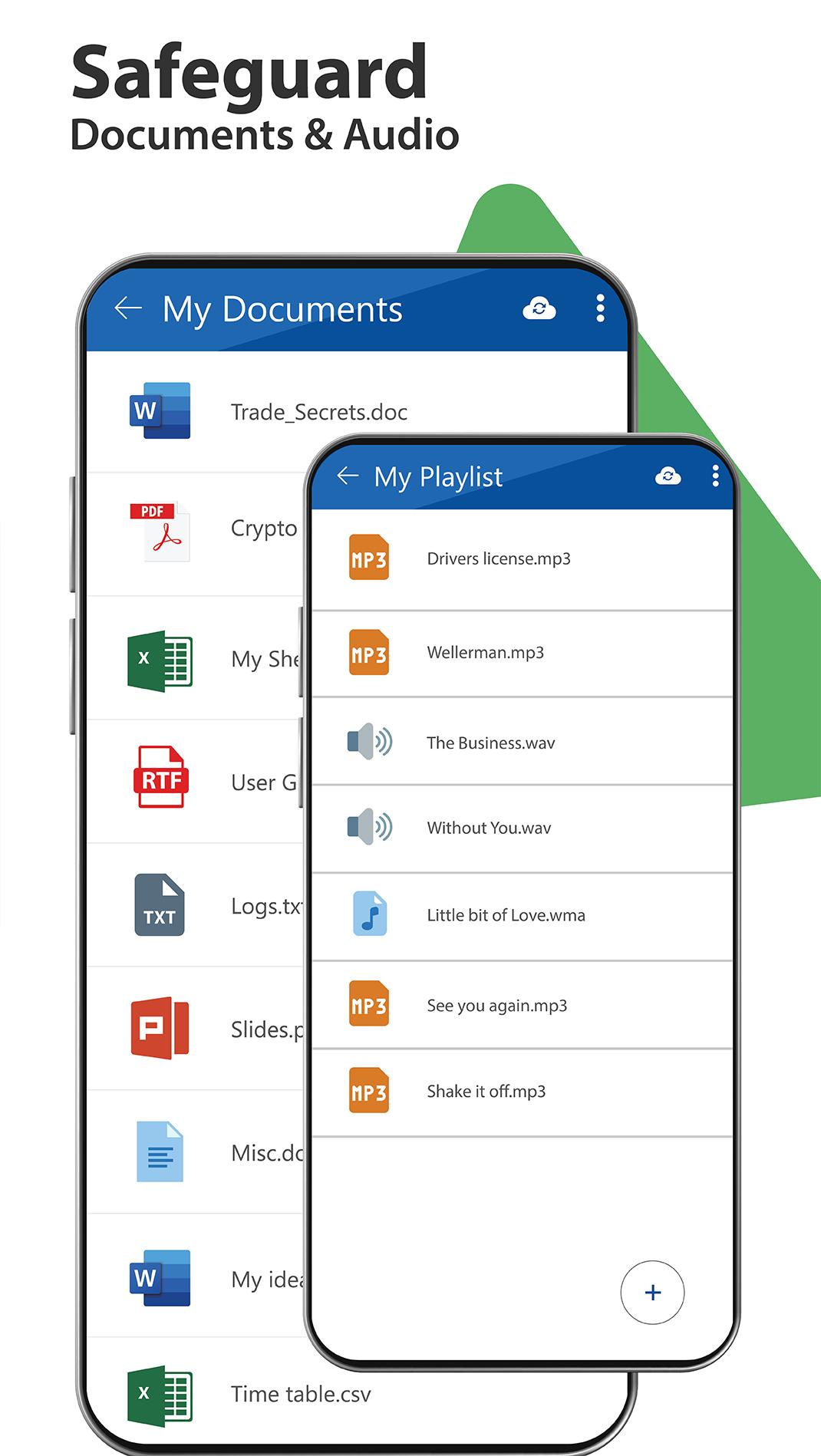Image resolution: width=821 pixels, height=1456 pixels.
Task: Play Wellerman.mp3 track name
Action: point(485,652)
